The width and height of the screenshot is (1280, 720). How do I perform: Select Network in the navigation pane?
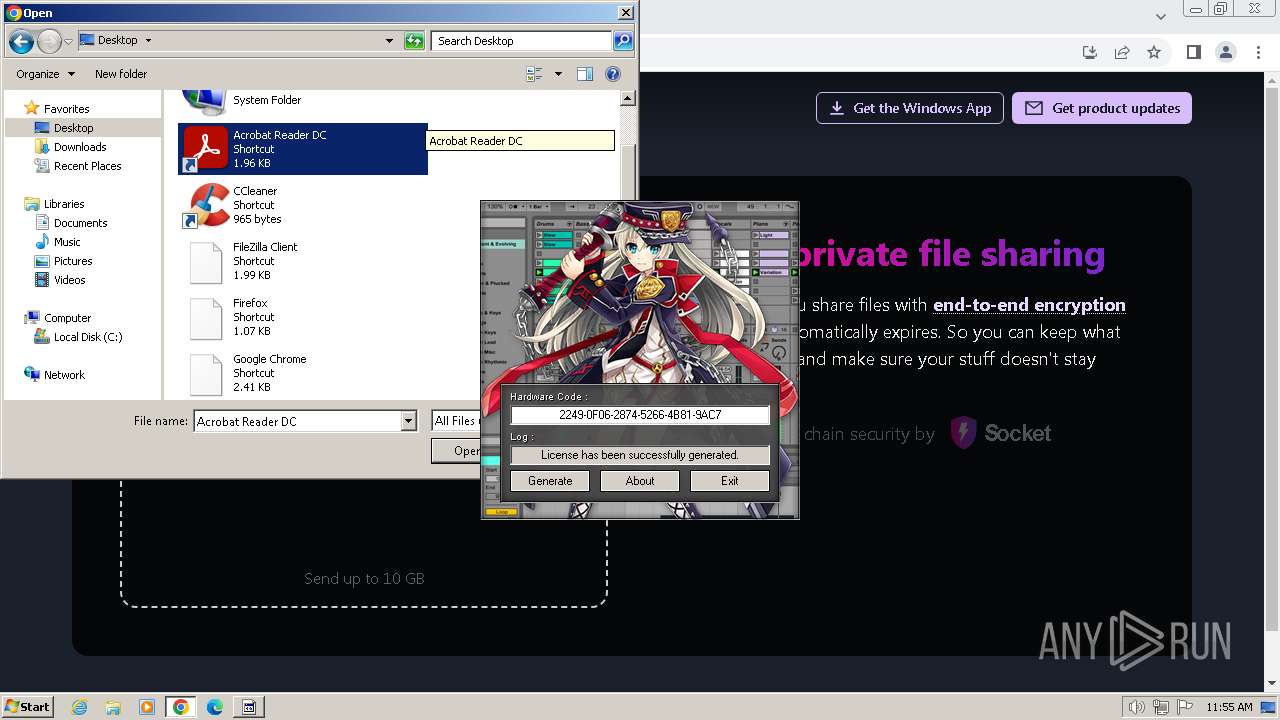[x=64, y=375]
